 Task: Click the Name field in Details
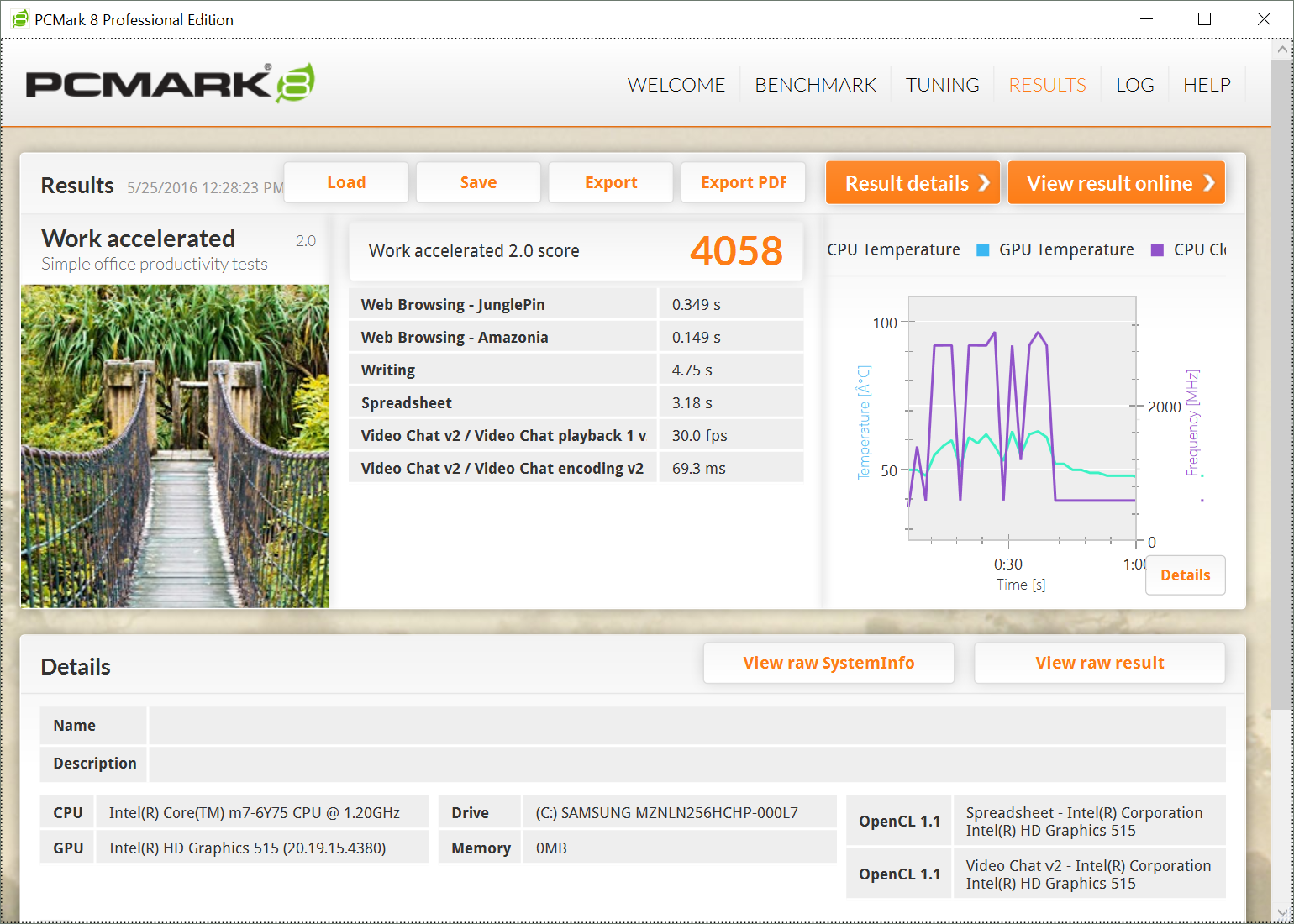(x=686, y=726)
